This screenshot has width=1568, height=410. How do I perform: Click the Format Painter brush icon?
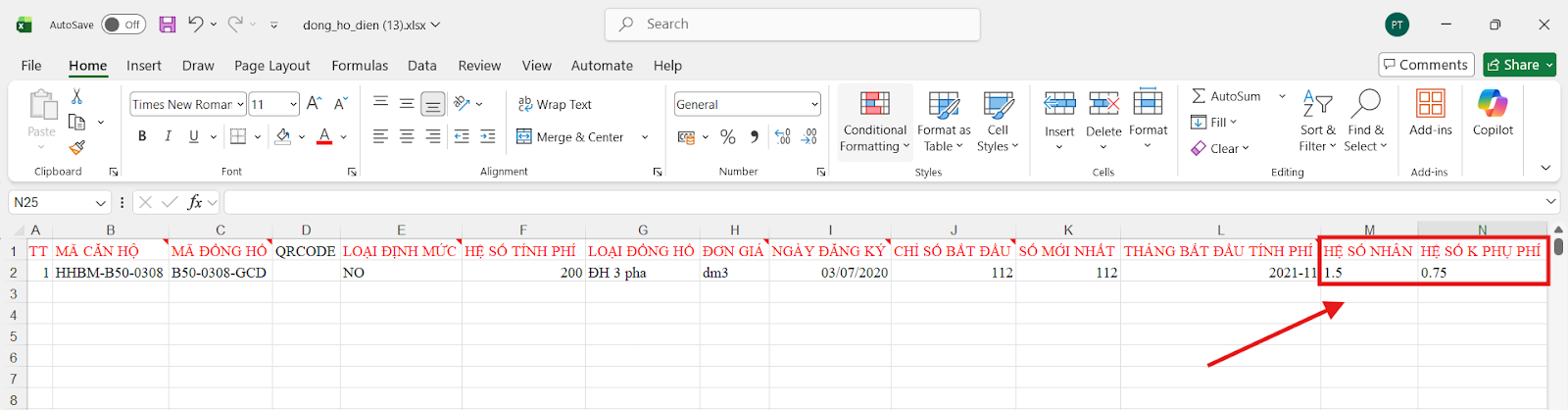tap(76, 147)
